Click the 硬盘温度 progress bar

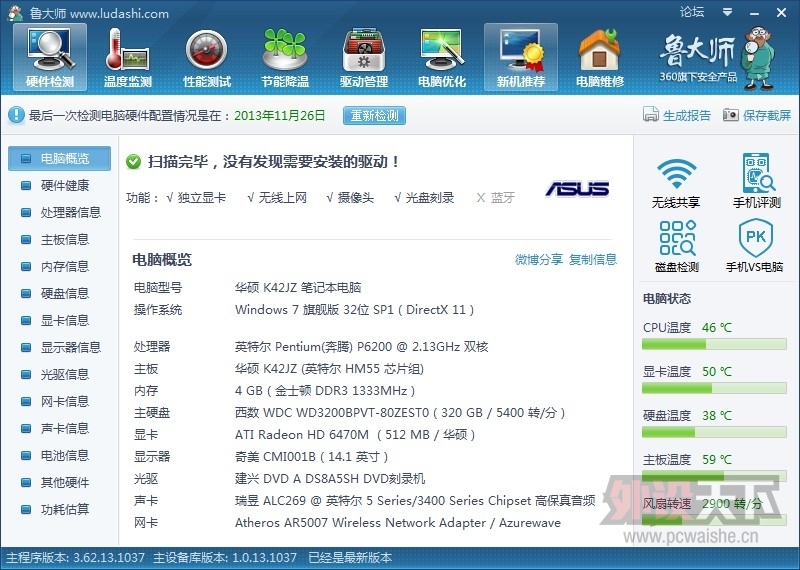tap(714, 432)
